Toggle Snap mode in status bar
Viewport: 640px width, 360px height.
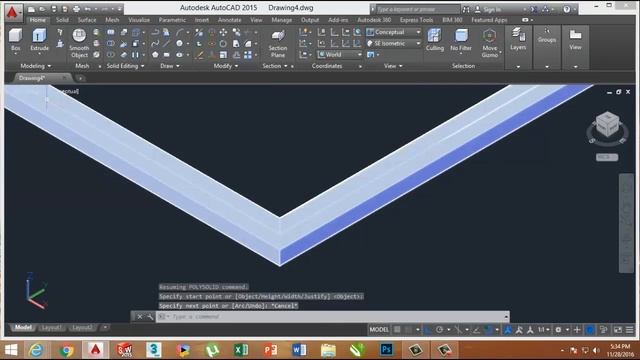point(408,329)
